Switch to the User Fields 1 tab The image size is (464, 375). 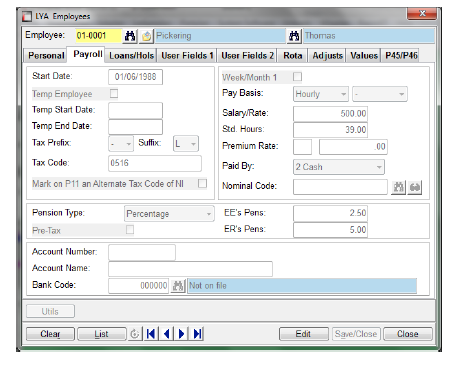click(x=187, y=56)
